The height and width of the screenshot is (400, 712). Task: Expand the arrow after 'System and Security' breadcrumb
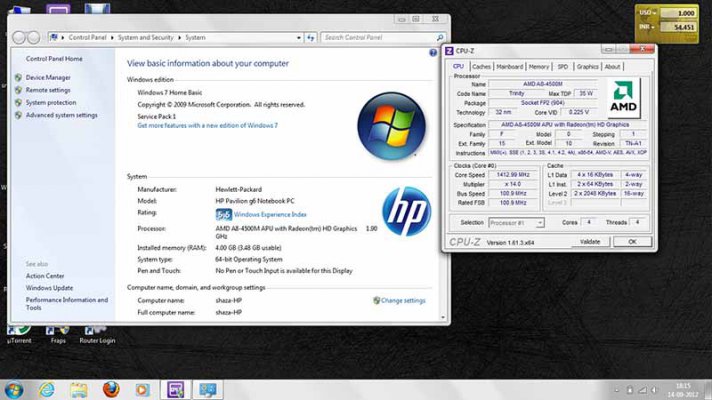point(179,38)
